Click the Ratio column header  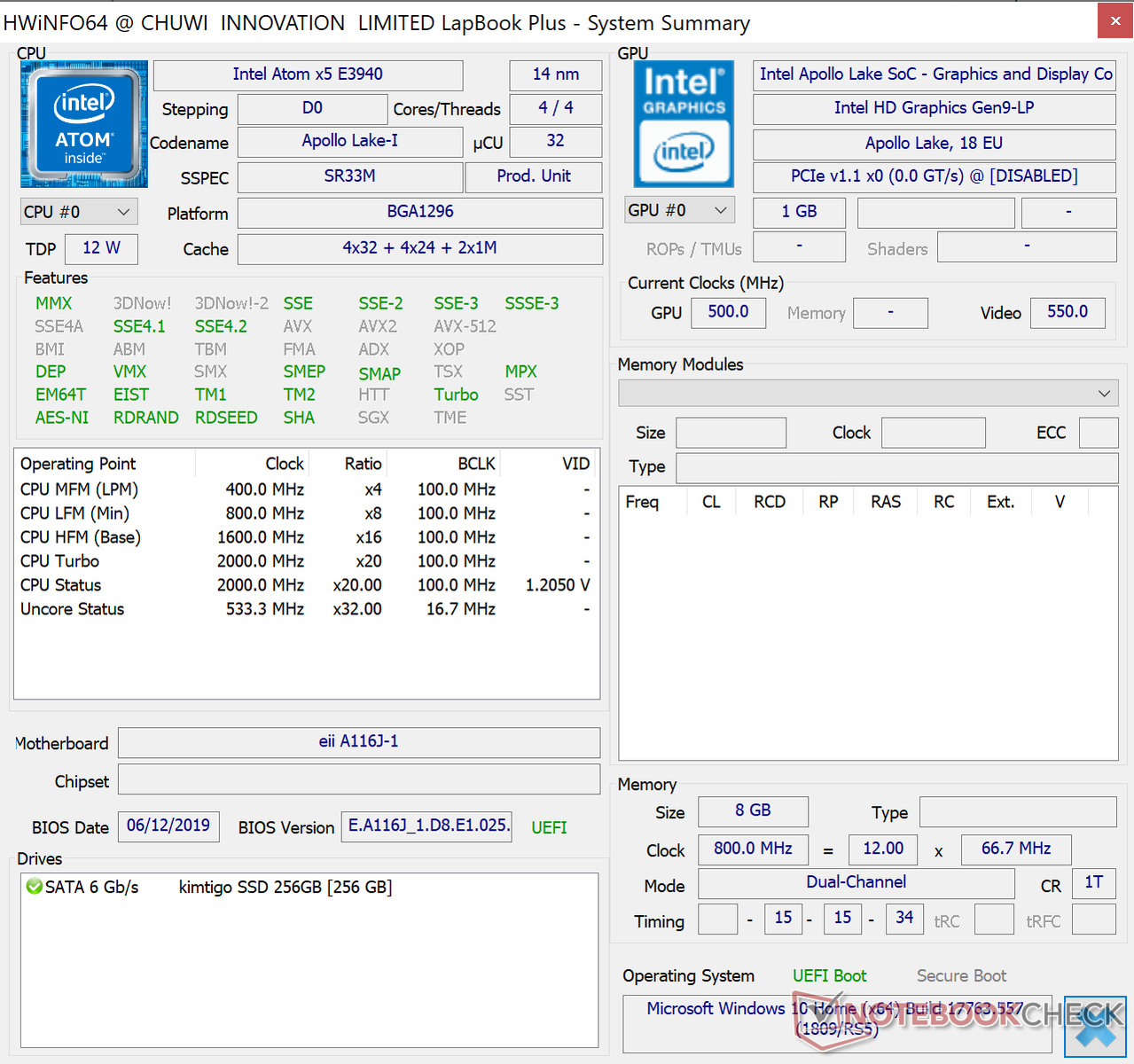click(348, 464)
